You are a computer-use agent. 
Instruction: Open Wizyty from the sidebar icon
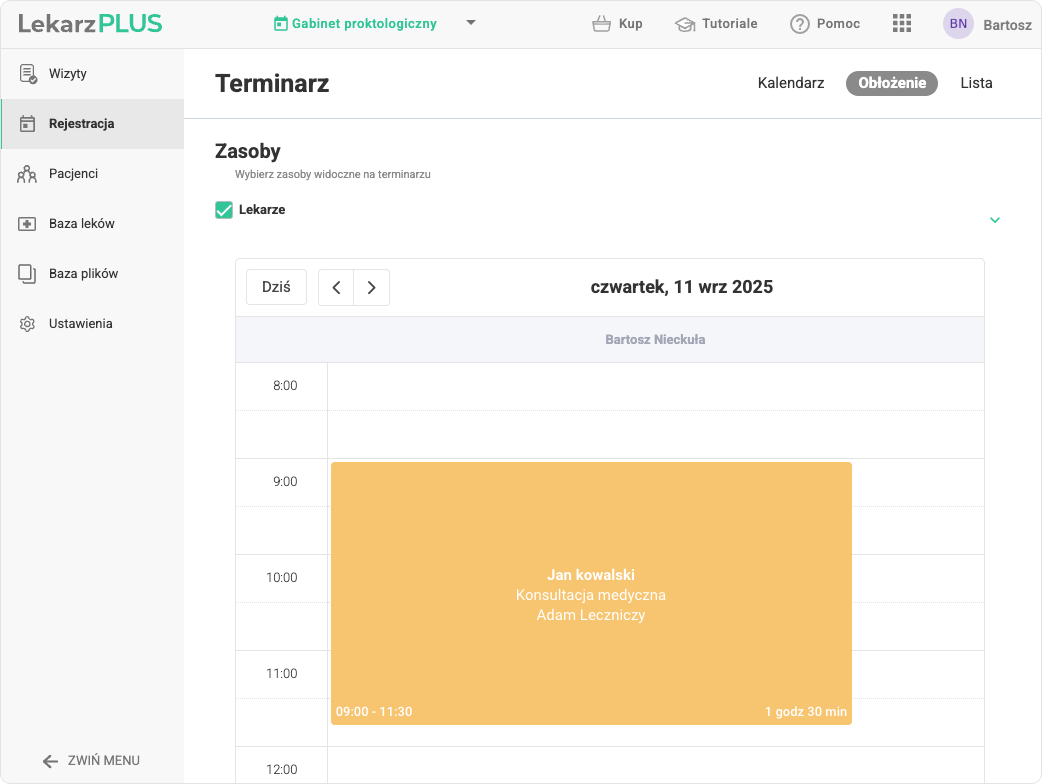28,74
